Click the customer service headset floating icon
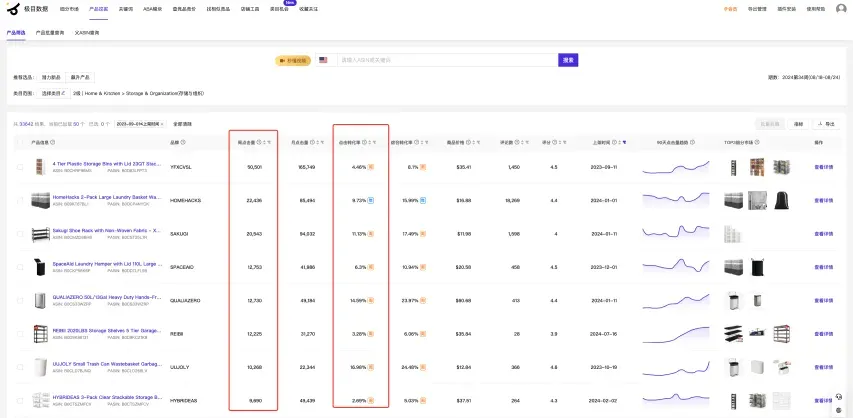The image size is (853, 418). click(839, 397)
